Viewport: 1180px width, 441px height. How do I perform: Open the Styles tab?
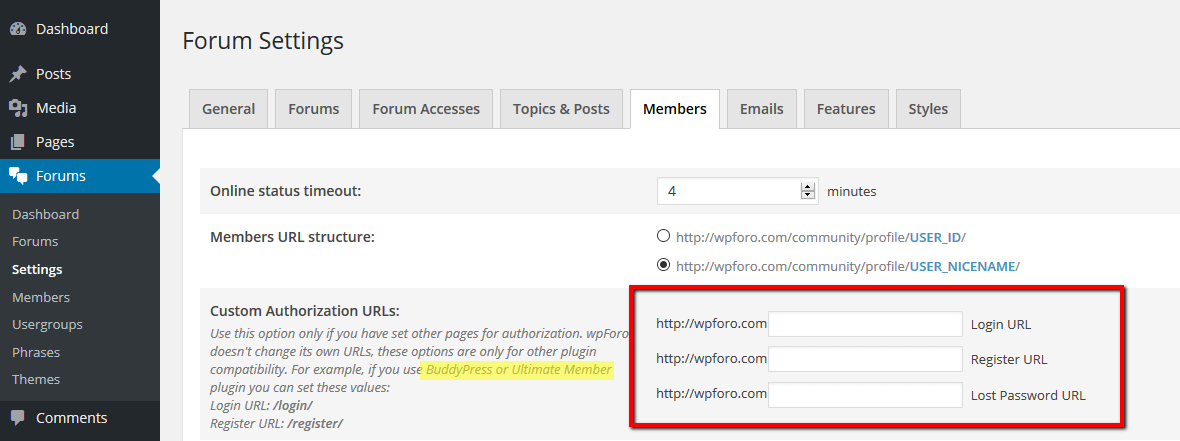coord(928,109)
